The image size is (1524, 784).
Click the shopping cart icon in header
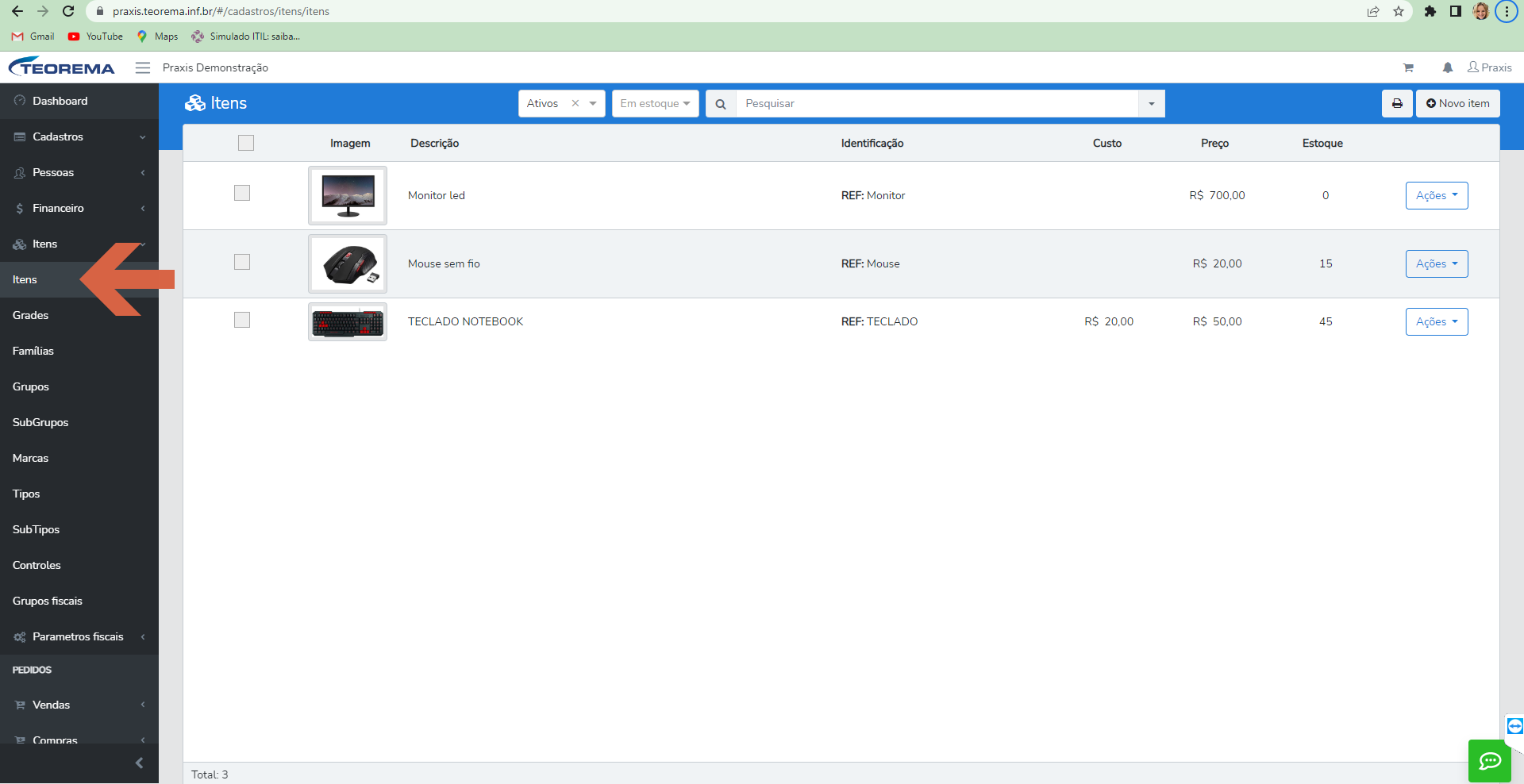point(1408,68)
